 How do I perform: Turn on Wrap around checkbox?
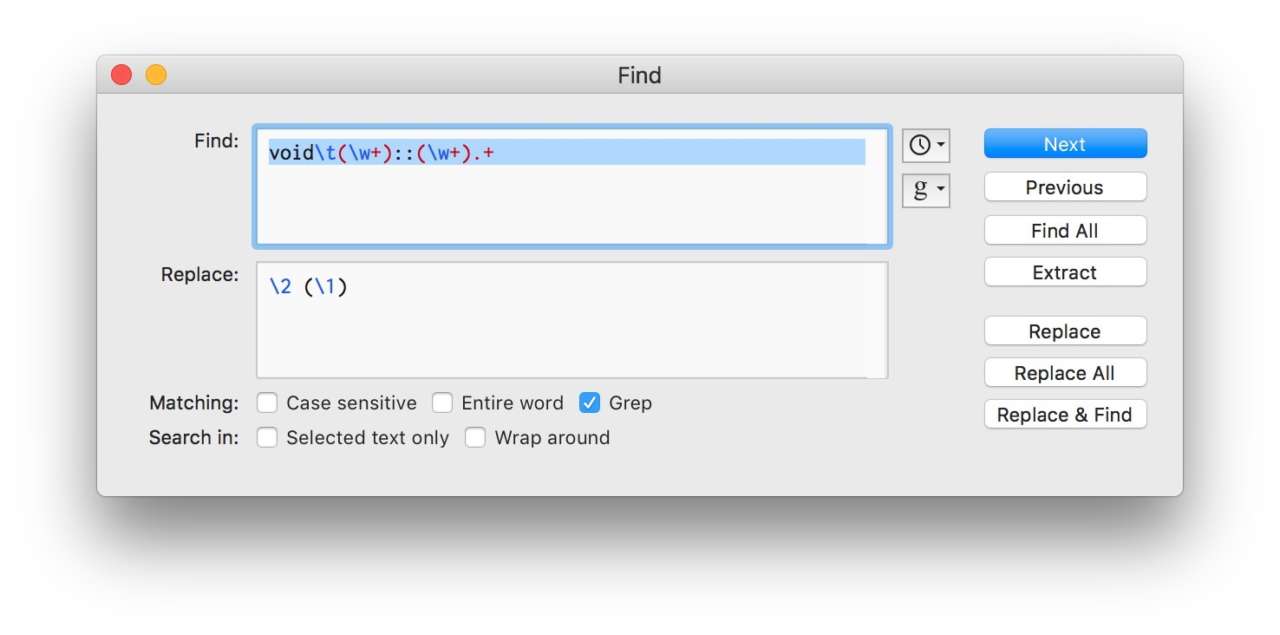[475, 438]
